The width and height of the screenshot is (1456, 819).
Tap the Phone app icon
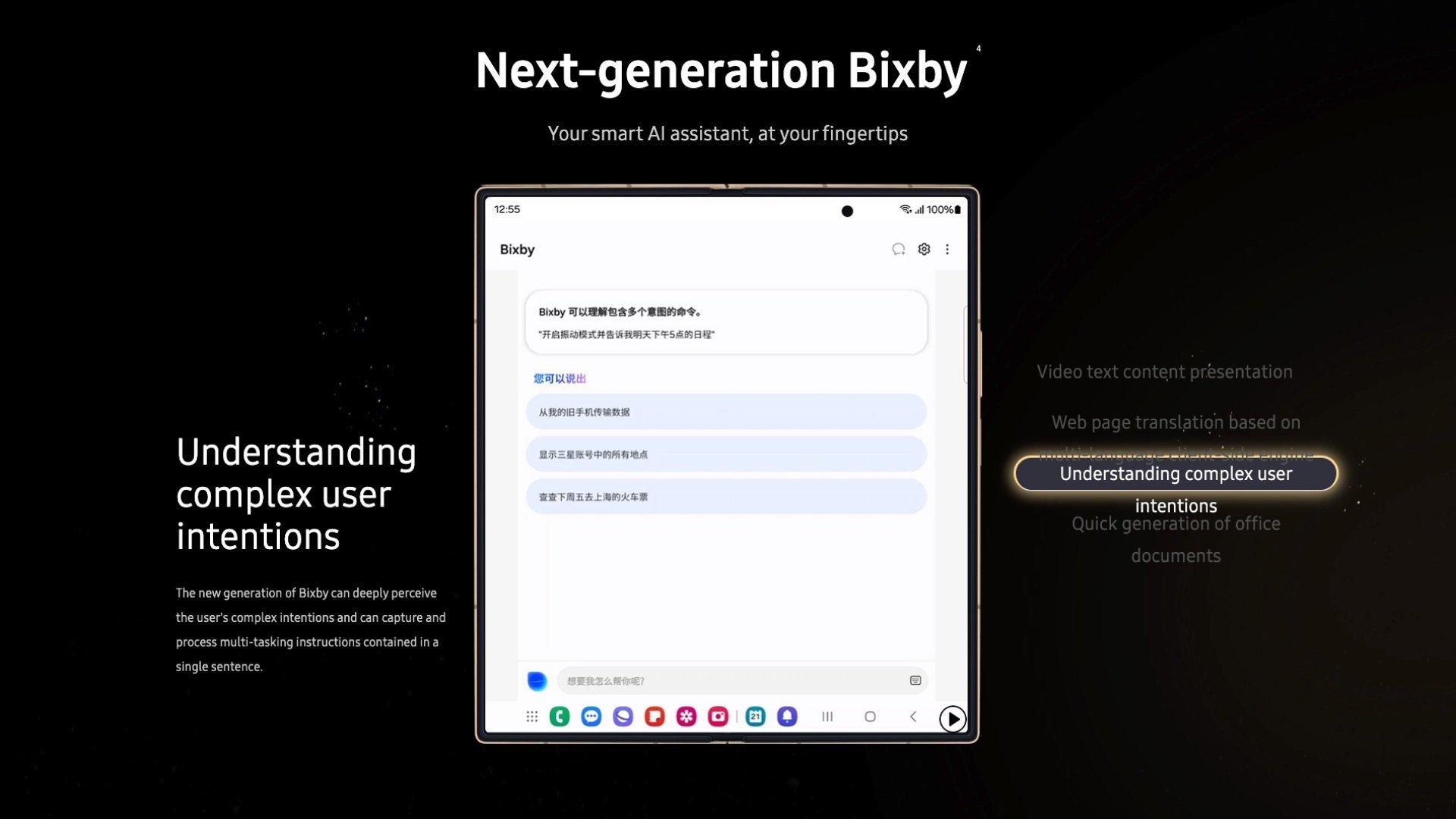click(560, 717)
